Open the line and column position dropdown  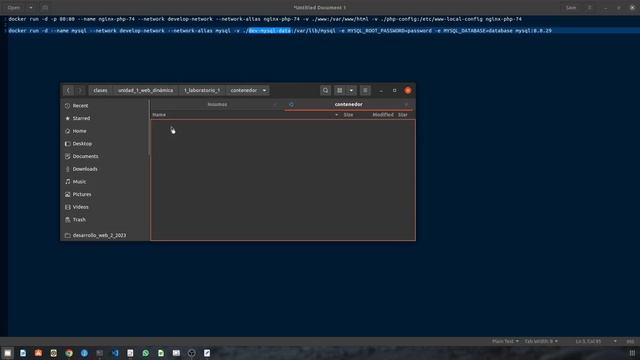(x=615, y=341)
